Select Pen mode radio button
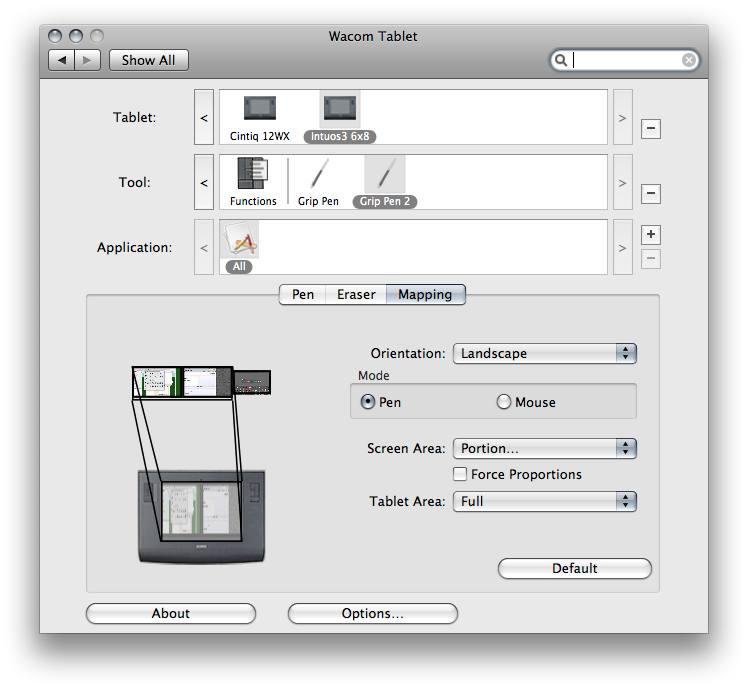The image size is (748, 688). [x=368, y=402]
